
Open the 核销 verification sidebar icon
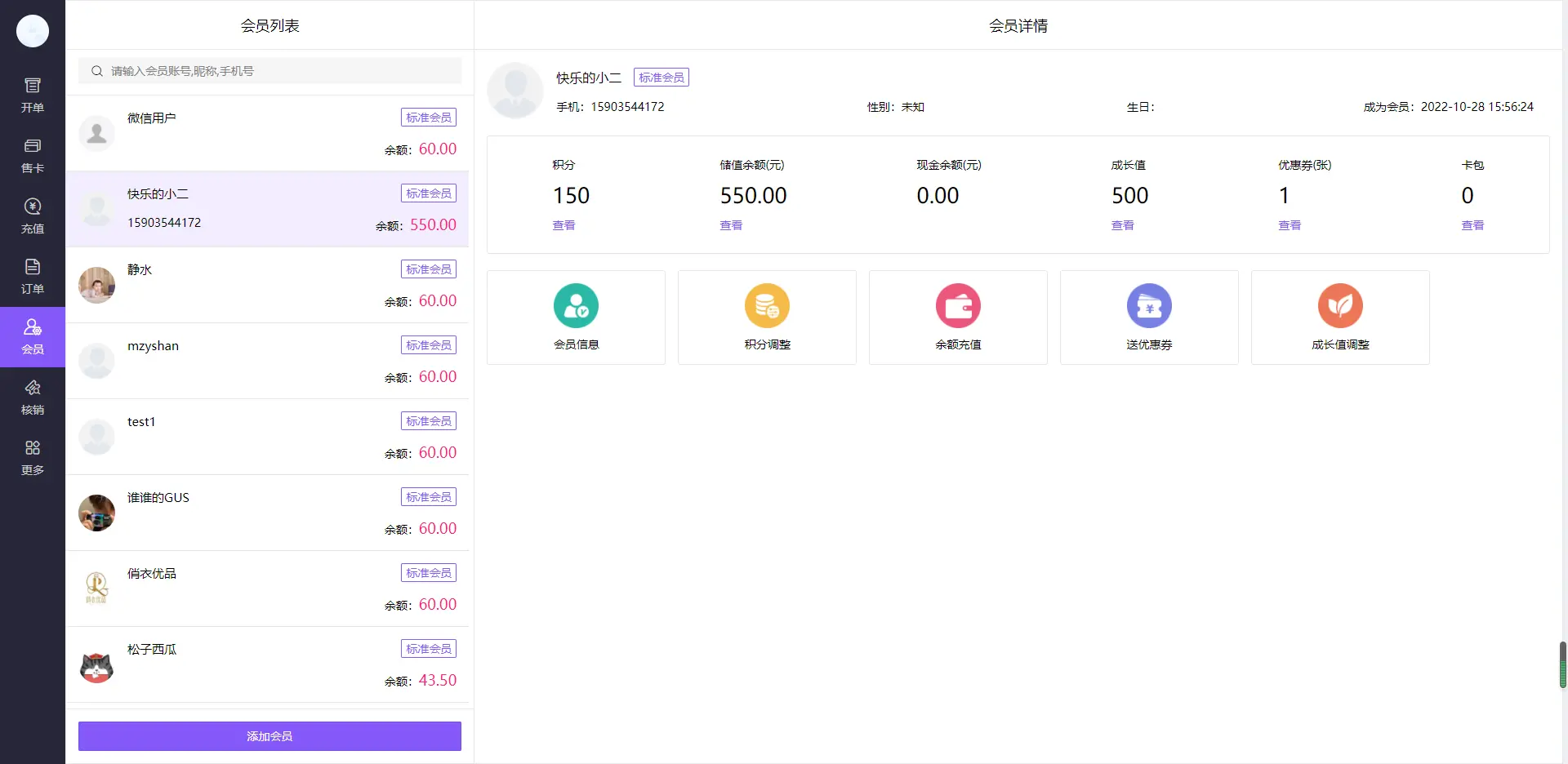coord(33,397)
